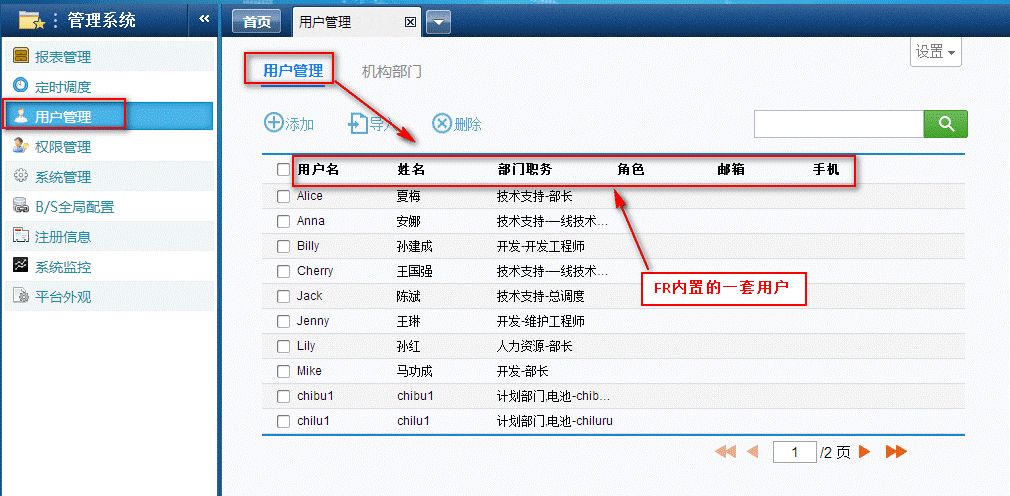This screenshot has height=496, width=1010.
Task: Toggle the select-all header checkbox
Action: tap(283, 170)
